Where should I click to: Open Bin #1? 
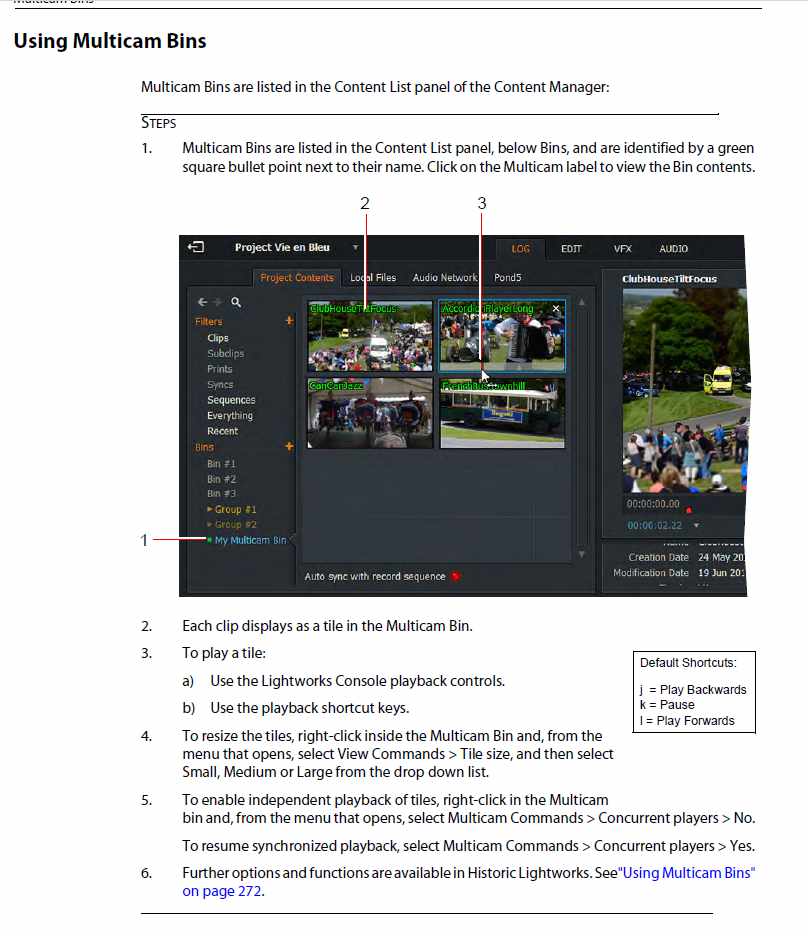click(x=221, y=464)
